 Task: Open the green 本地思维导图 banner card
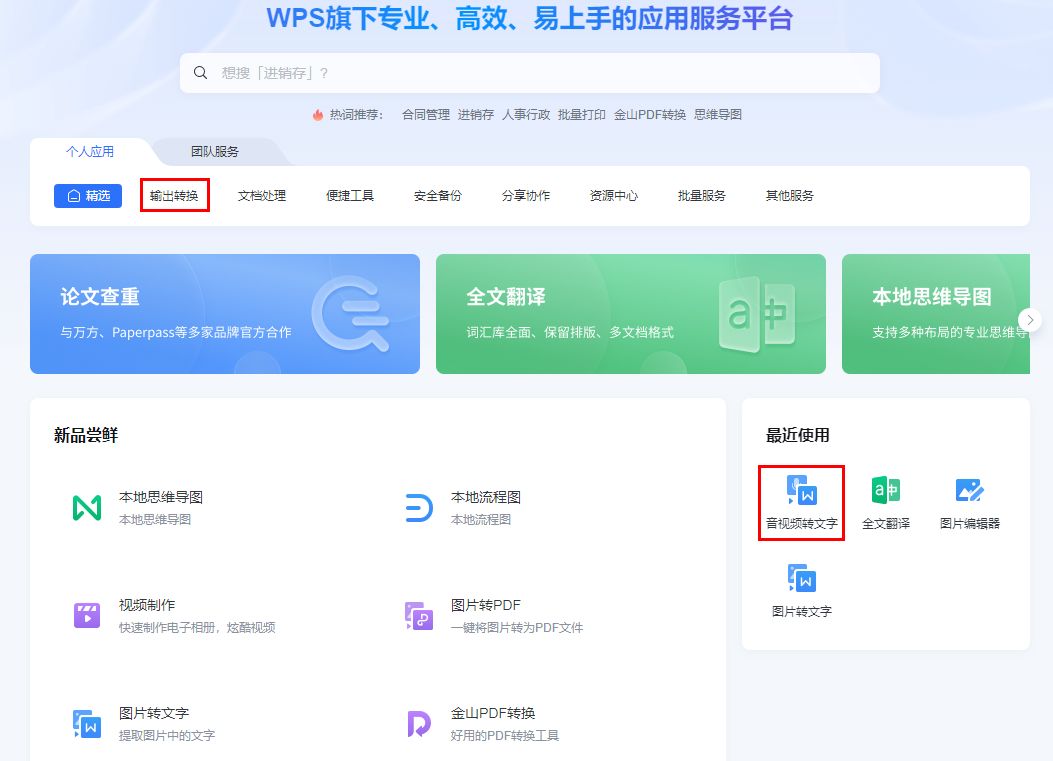pos(935,314)
